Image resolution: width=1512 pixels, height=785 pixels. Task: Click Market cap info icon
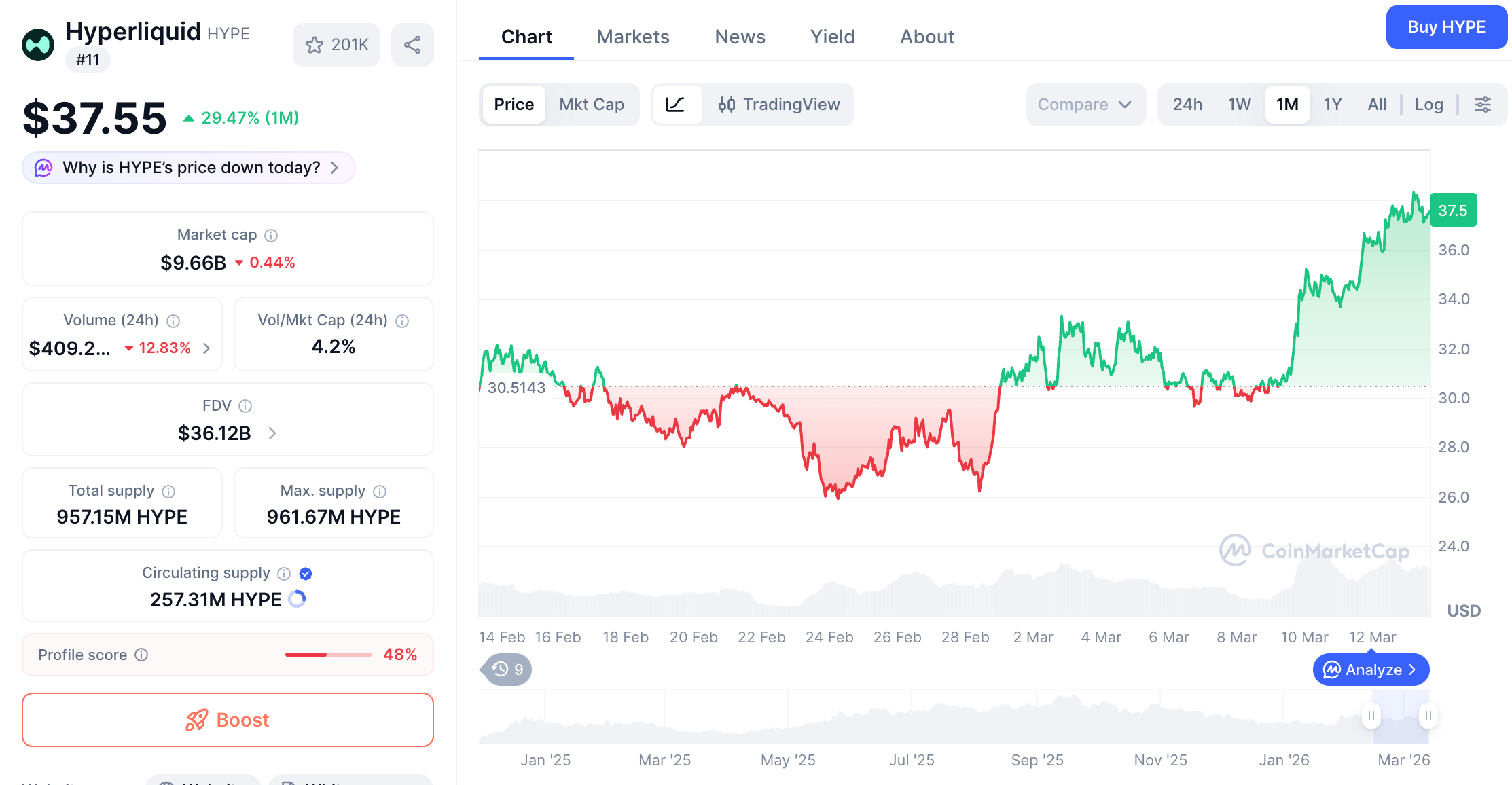(x=271, y=236)
